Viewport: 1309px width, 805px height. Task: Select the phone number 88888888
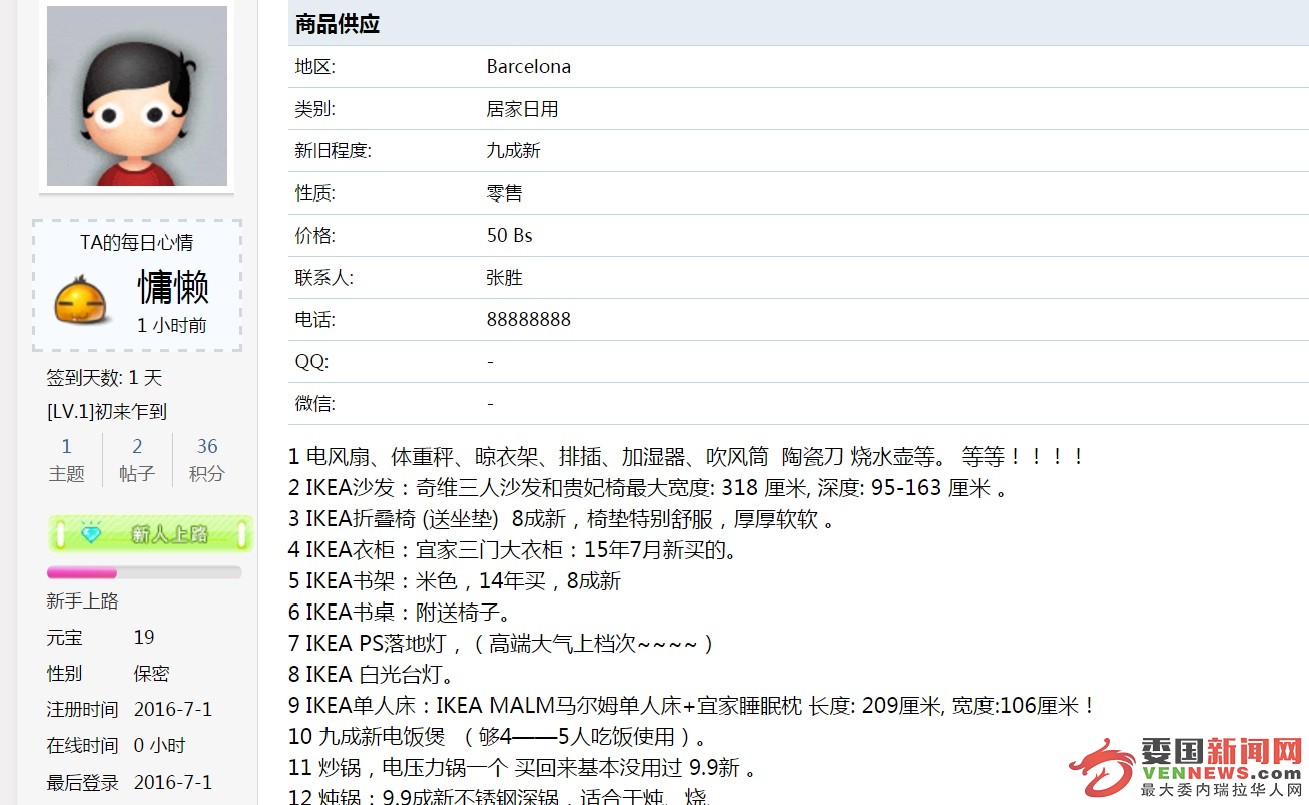[529, 320]
